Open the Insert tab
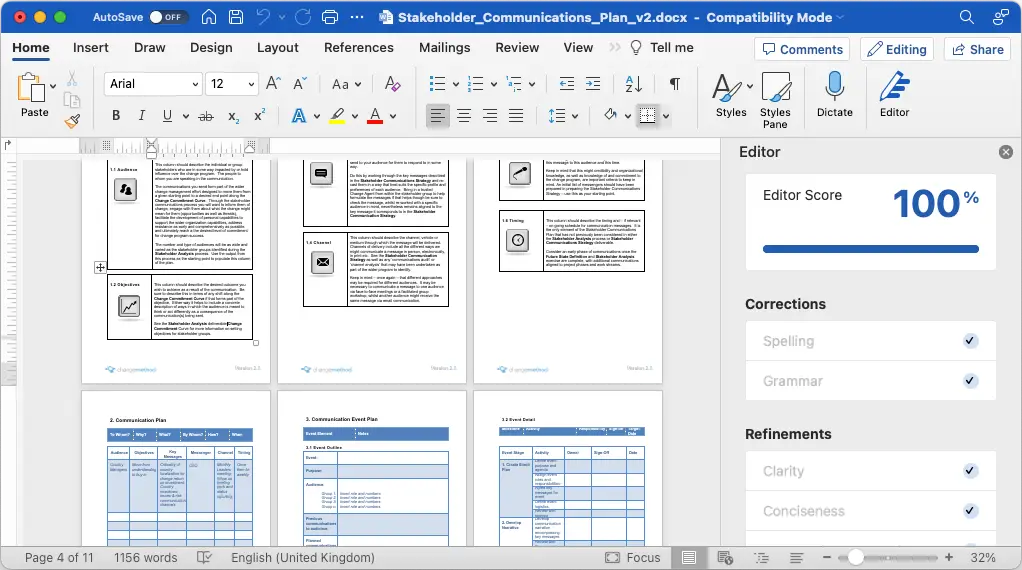Screen dimensions: 1022x570 (x=91, y=48)
